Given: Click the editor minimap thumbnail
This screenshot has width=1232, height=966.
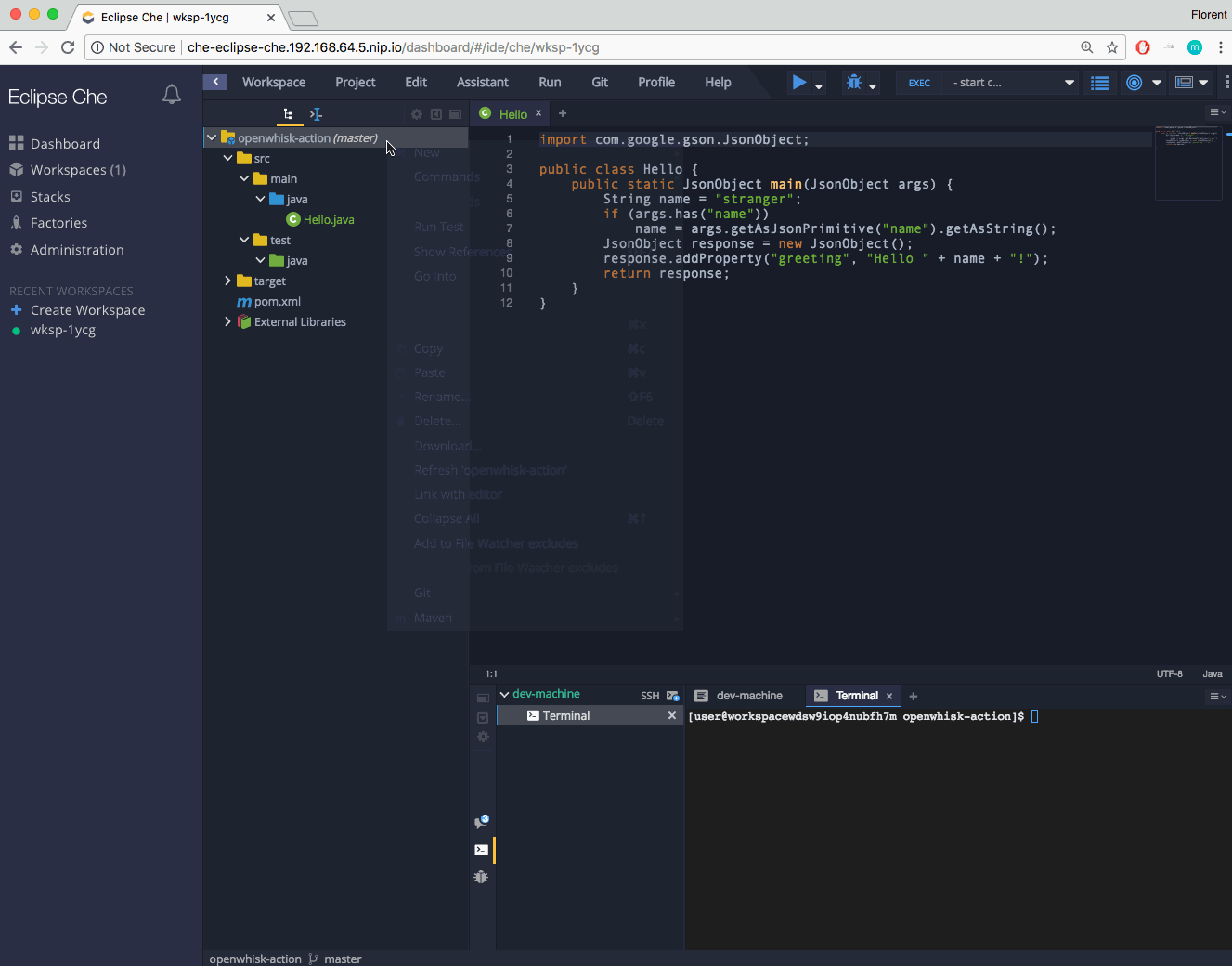Looking at the screenshot, I should (x=1188, y=163).
